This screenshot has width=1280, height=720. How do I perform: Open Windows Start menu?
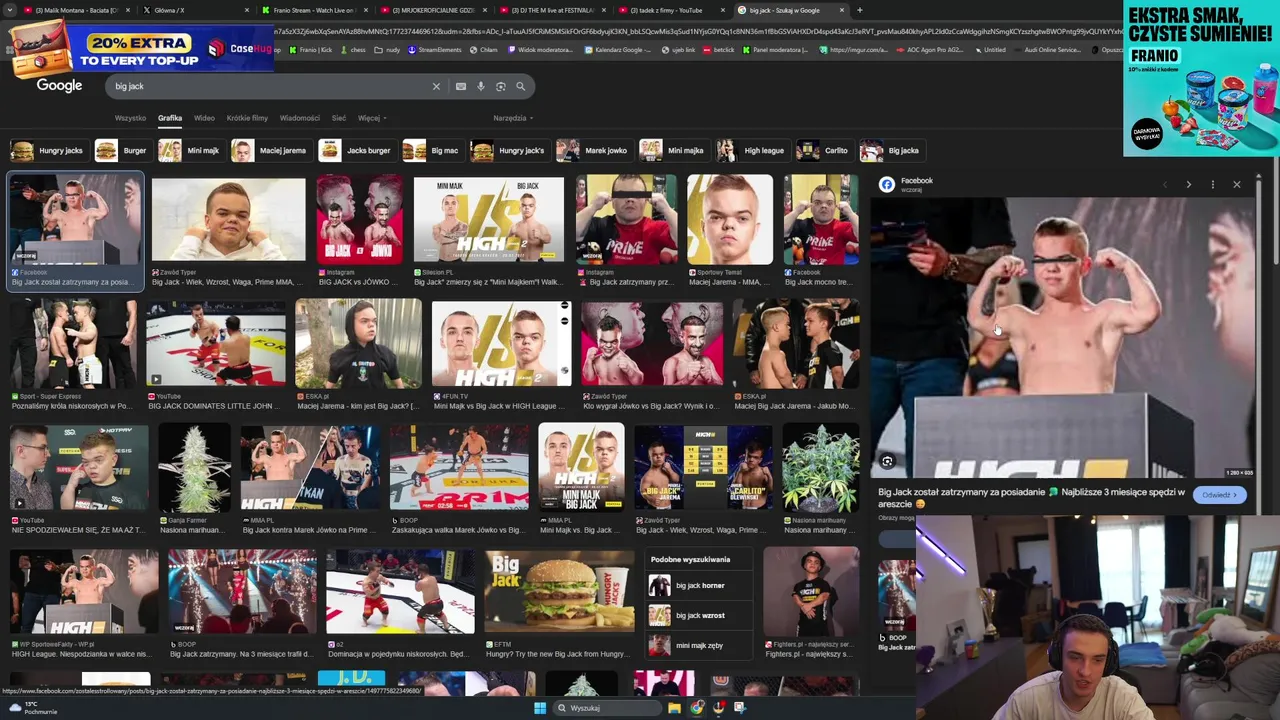pos(540,708)
